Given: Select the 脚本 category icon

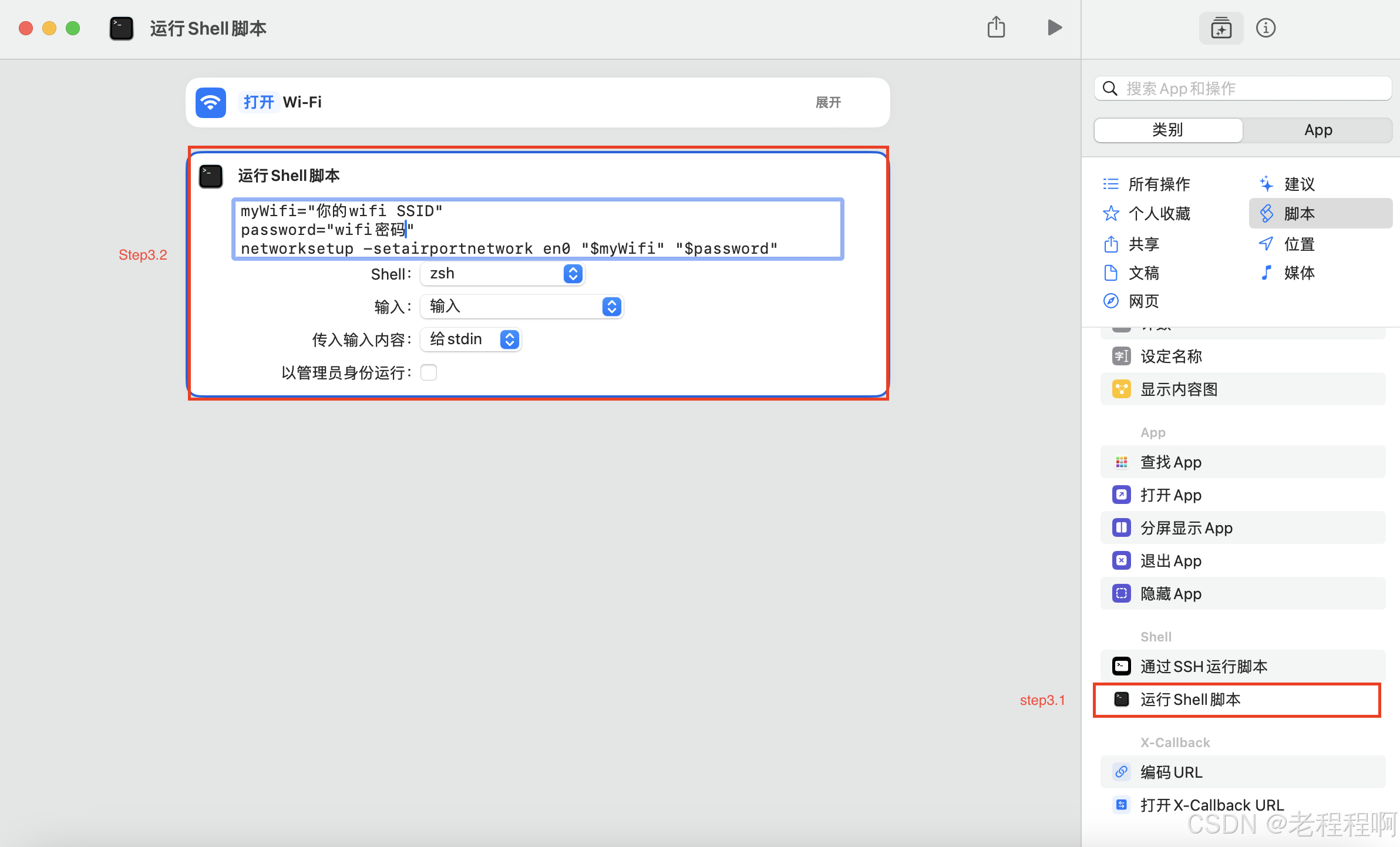Looking at the screenshot, I should 1267,213.
